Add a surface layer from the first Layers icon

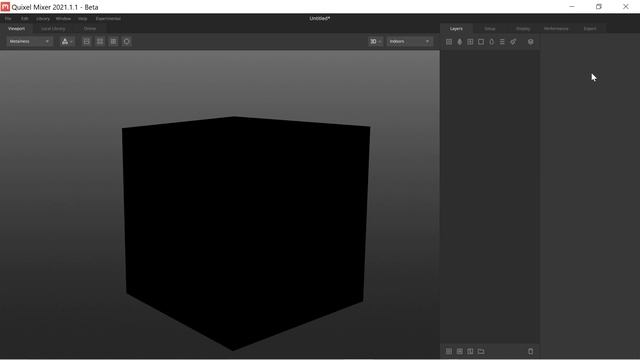click(449, 42)
